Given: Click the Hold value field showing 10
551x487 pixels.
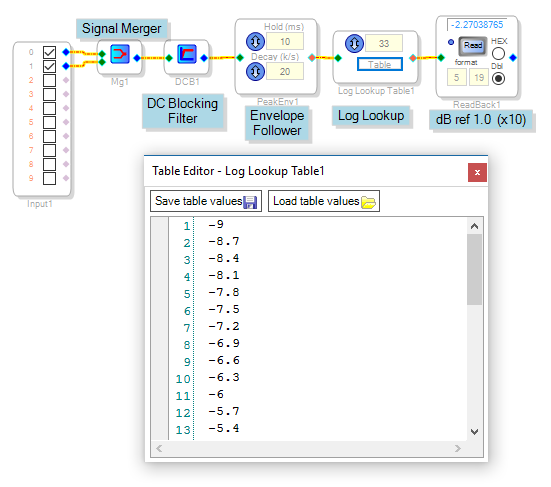Looking at the screenshot, I should tap(285, 41).
